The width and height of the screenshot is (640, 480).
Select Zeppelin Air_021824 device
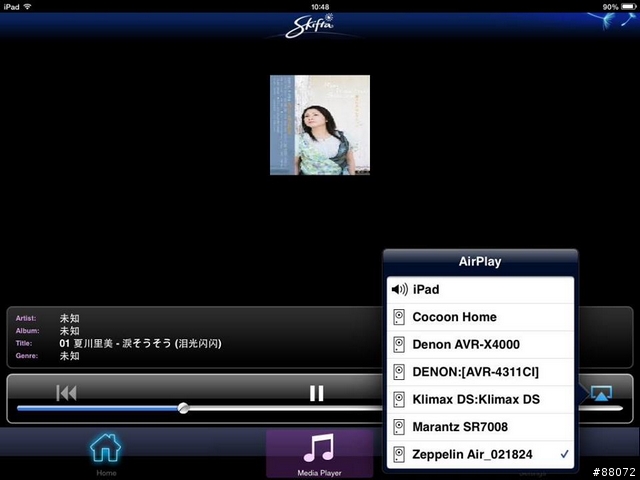point(480,454)
